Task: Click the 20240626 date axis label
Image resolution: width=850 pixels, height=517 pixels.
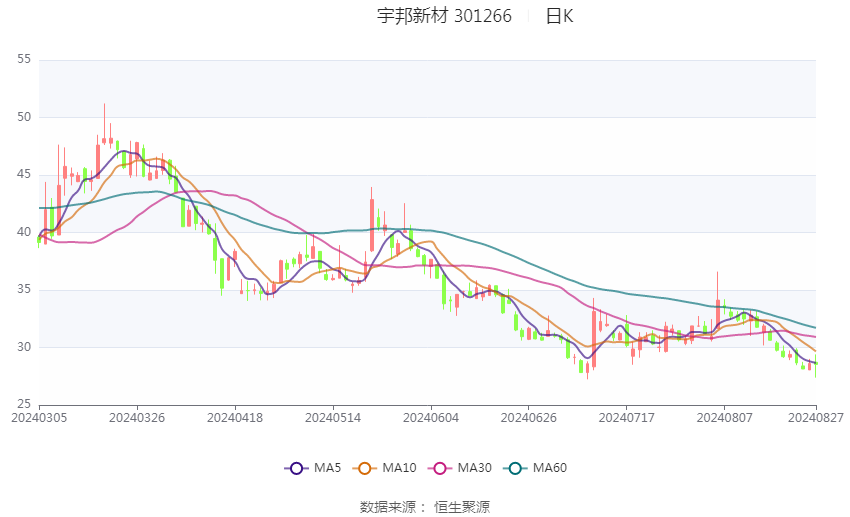Action: [529, 418]
